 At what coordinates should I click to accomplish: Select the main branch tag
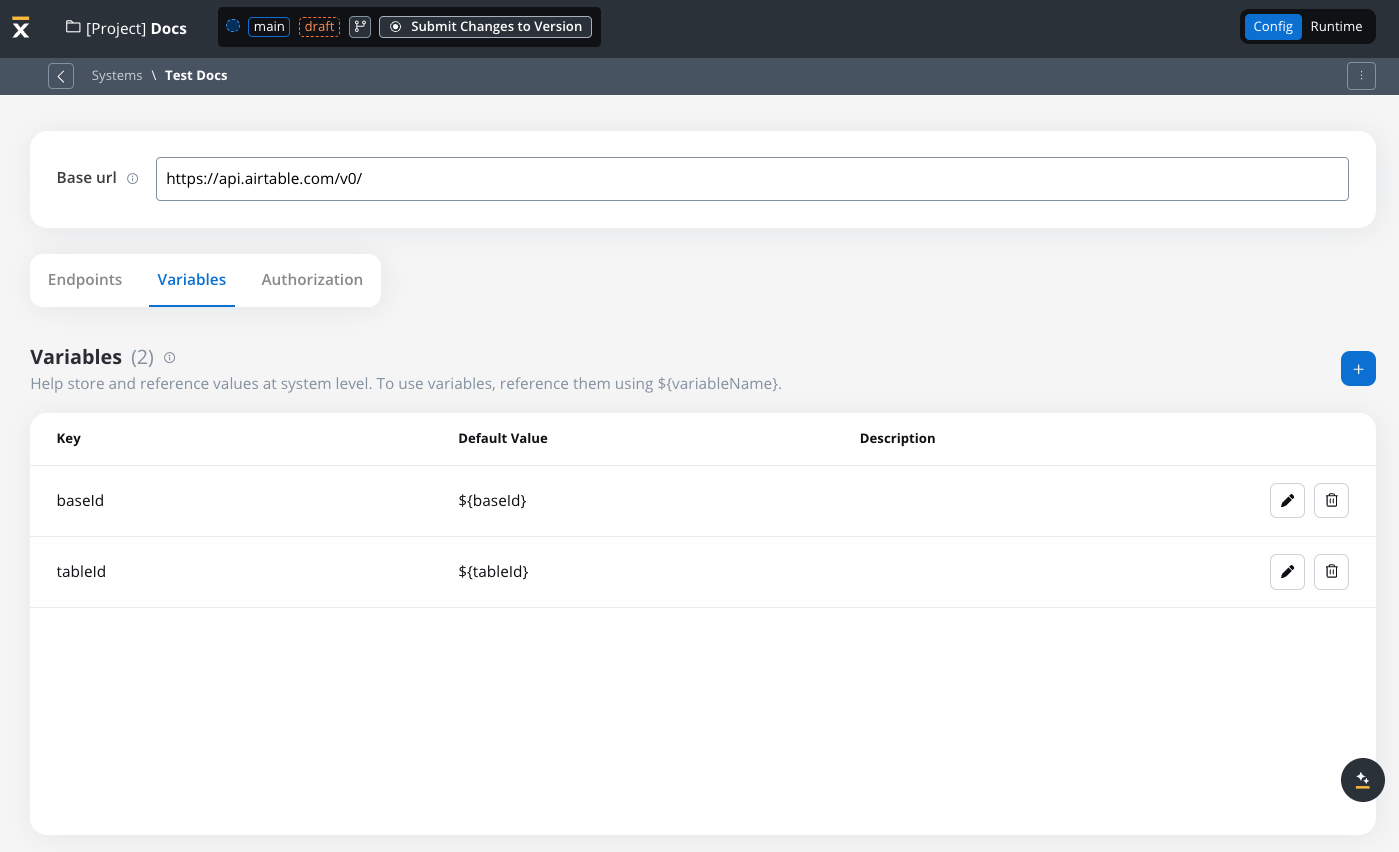269,27
